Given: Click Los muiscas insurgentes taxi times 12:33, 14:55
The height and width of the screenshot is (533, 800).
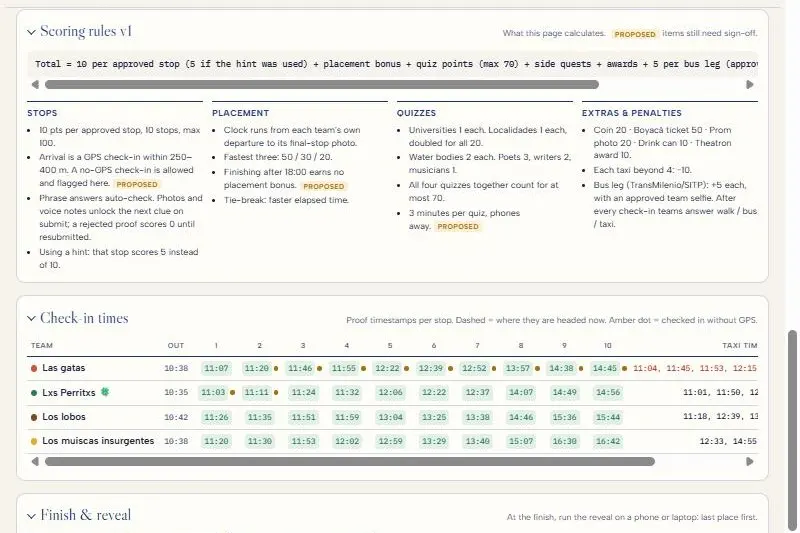Looking at the screenshot, I should click(729, 441).
